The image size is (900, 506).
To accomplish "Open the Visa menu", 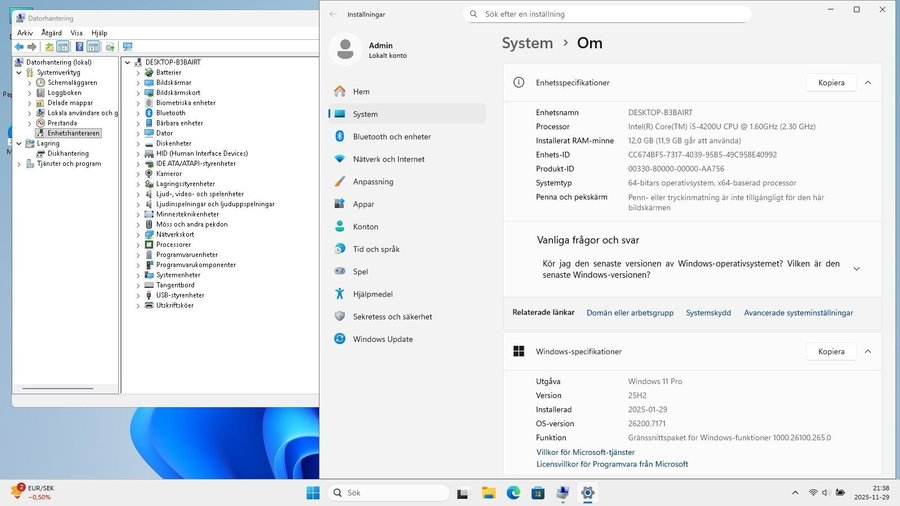I will pyautogui.click(x=77, y=33).
